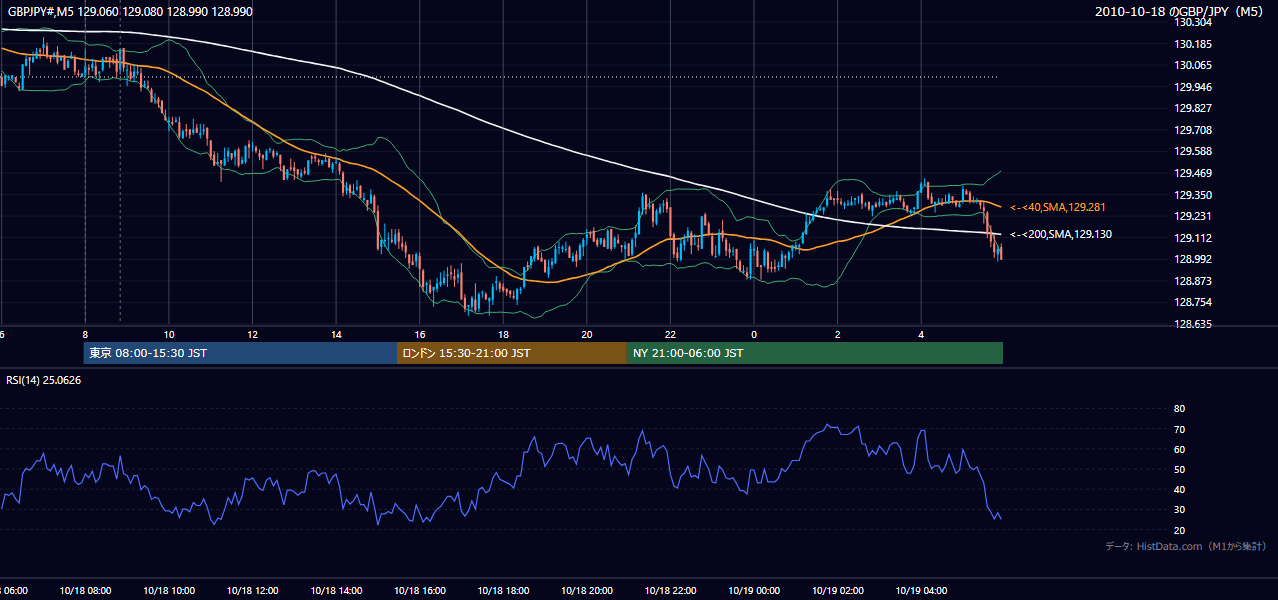
Task: Click price axis value 129.112
Action: (x=1193, y=238)
